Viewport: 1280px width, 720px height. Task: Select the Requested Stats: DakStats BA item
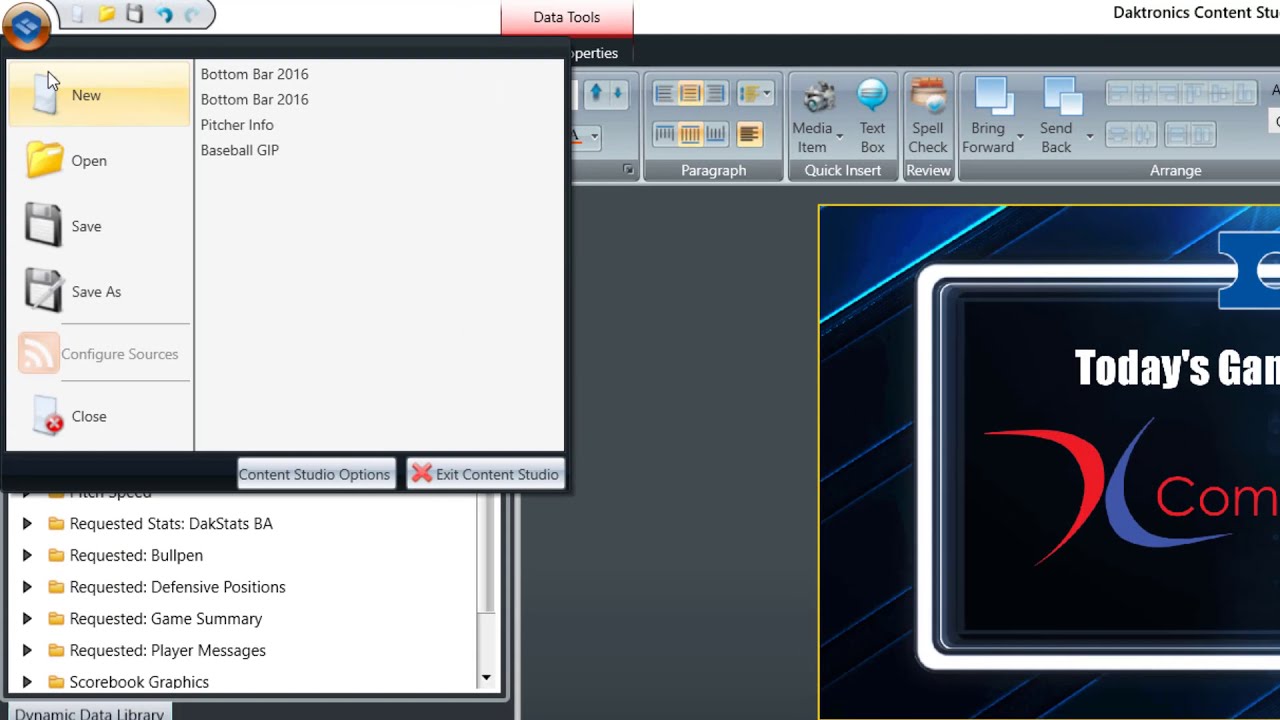click(x=171, y=523)
